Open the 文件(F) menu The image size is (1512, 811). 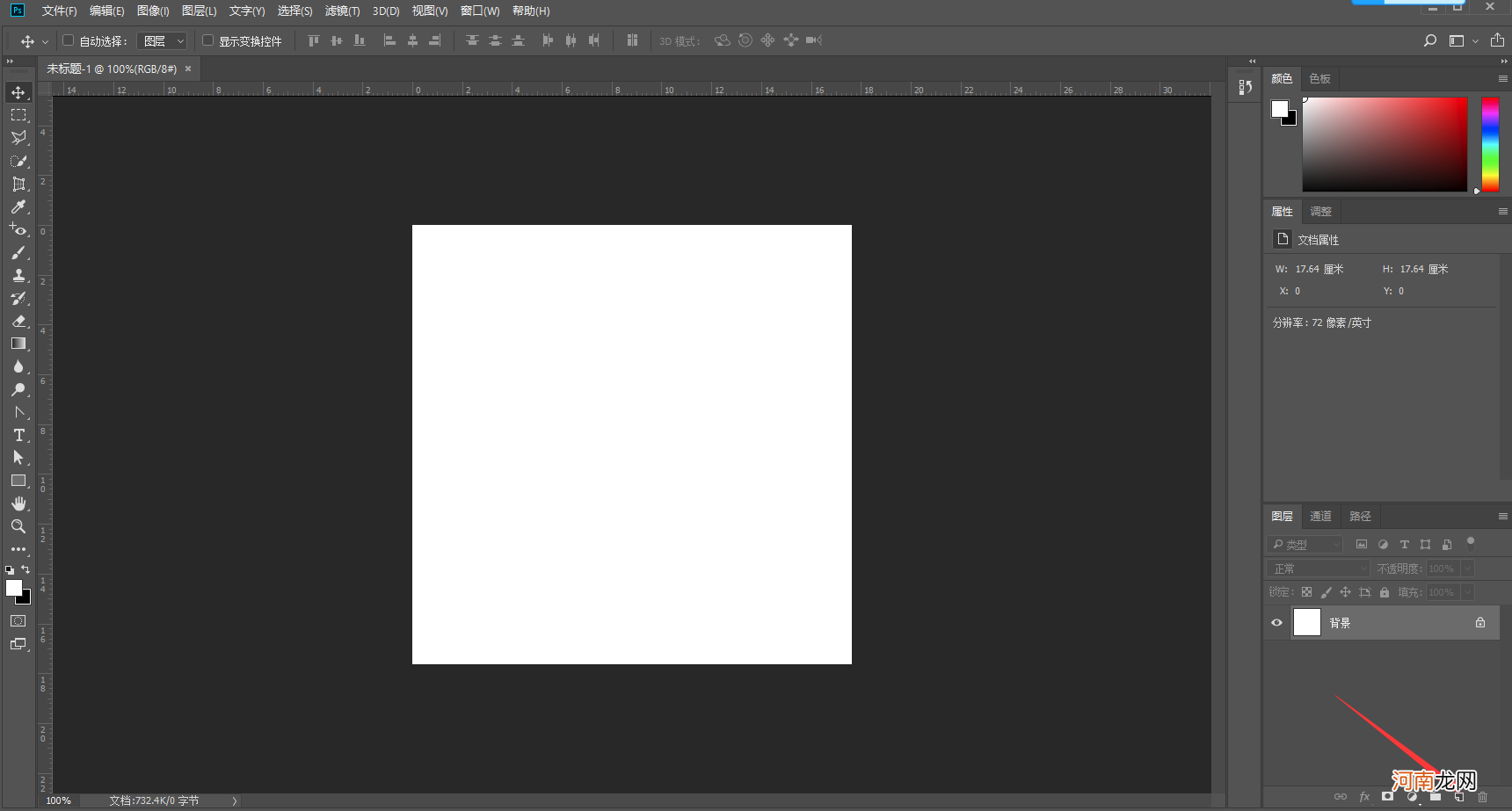[x=59, y=11]
